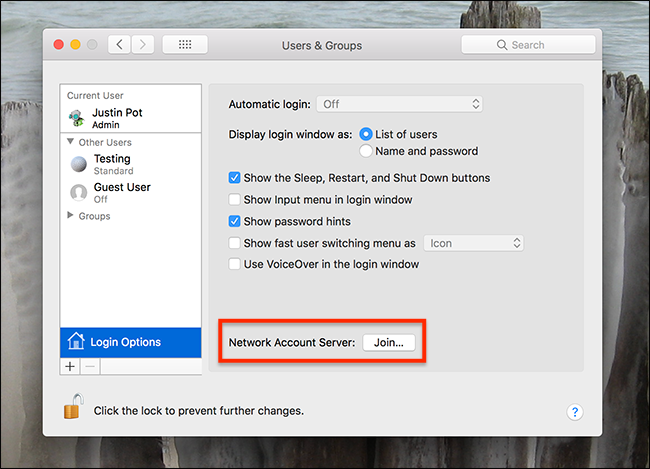Viewport: 650px width, 469px height.
Task: Click Justin Pot's account avatar
Action: (78, 119)
